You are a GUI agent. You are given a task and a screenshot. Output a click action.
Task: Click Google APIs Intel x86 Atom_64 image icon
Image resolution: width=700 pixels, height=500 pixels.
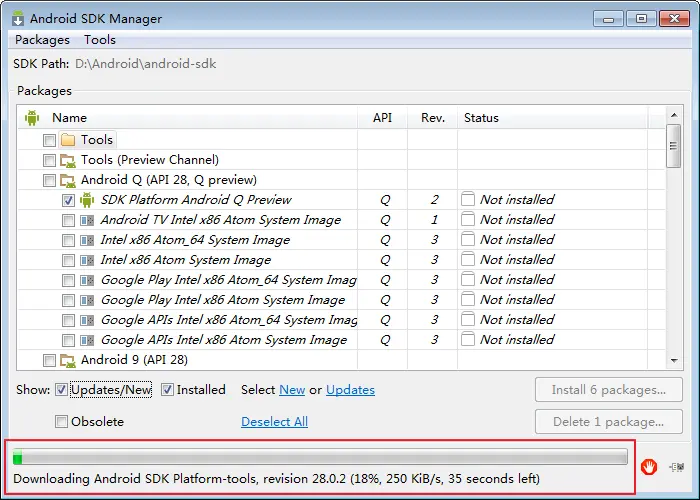87,321
